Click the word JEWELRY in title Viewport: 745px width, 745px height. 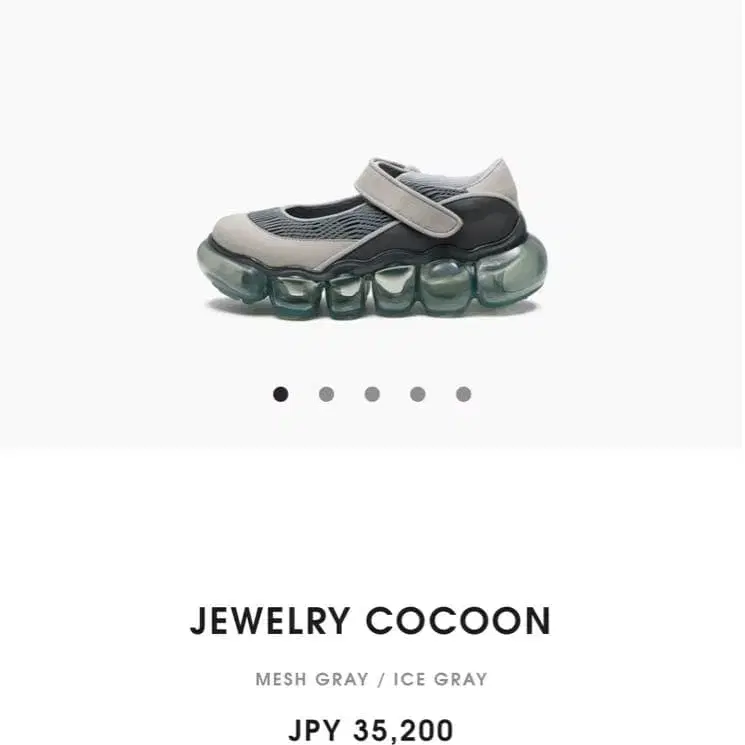[270, 621]
